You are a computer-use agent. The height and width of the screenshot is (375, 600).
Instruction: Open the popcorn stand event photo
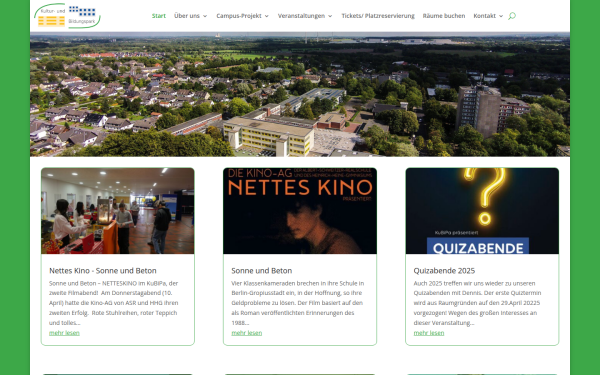(118, 211)
